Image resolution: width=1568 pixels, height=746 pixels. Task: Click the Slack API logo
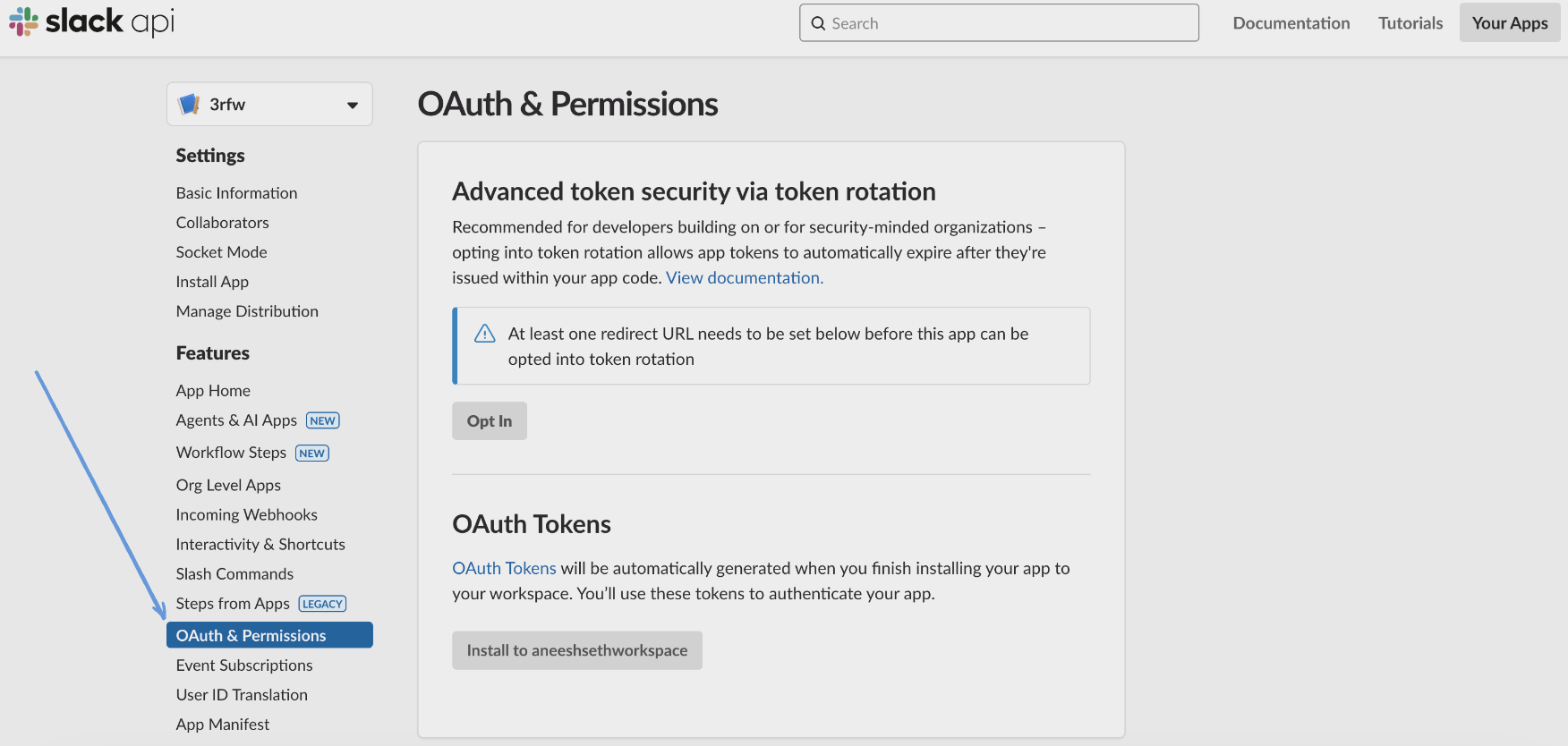click(x=91, y=21)
